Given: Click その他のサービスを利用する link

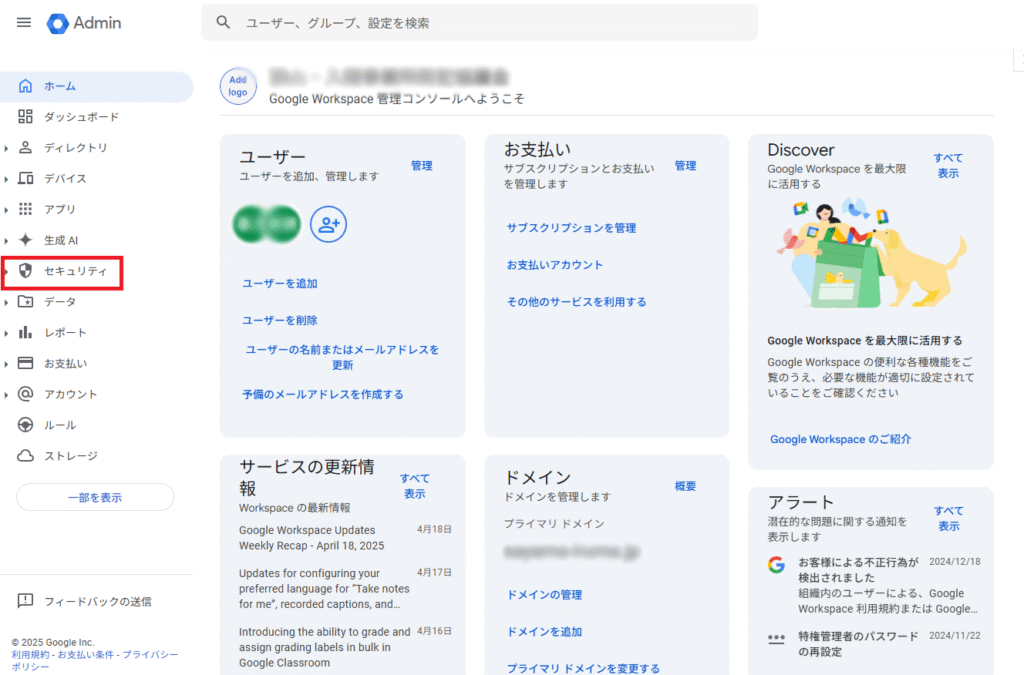Looking at the screenshot, I should pos(577,302).
